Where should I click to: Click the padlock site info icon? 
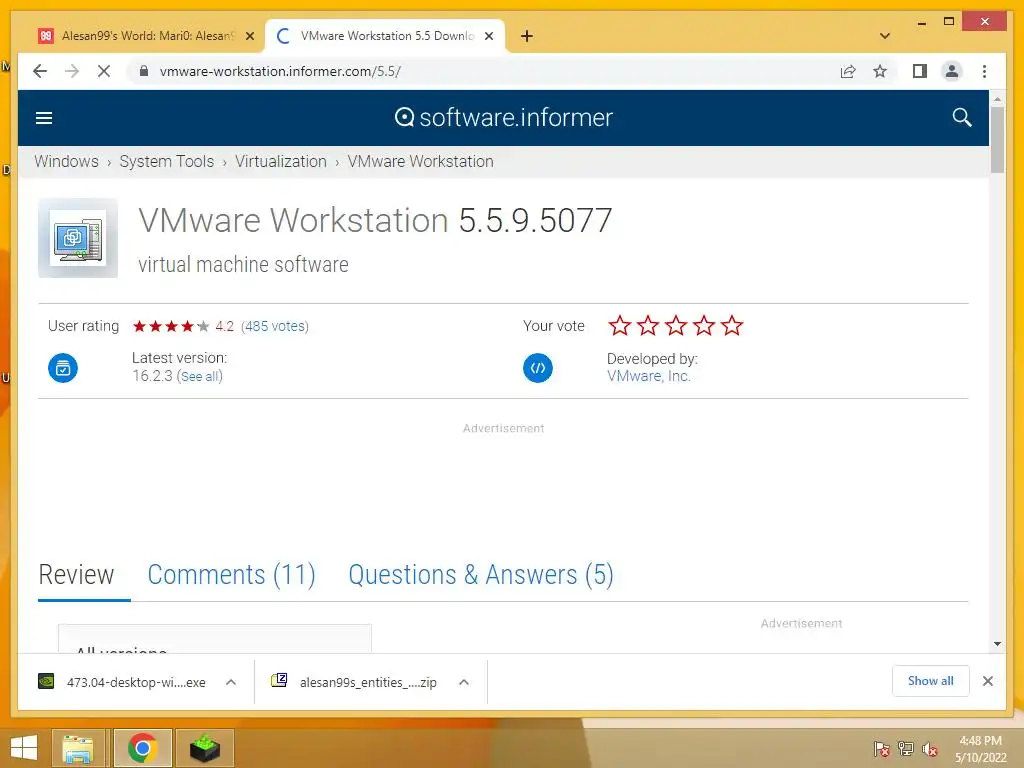tap(144, 71)
